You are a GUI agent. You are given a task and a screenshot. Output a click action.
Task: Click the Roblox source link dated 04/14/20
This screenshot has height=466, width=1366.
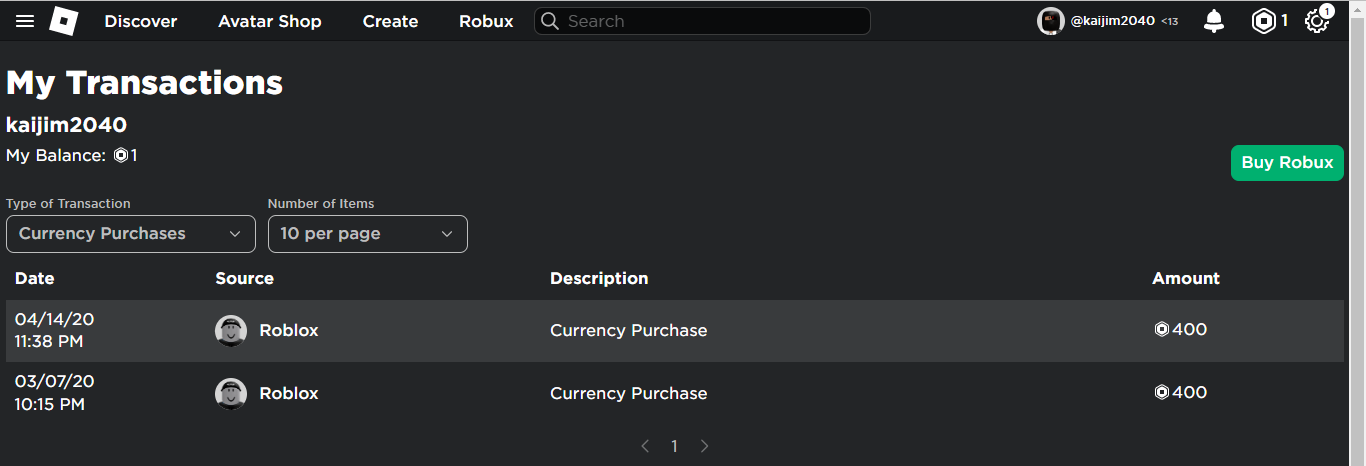(289, 331)
